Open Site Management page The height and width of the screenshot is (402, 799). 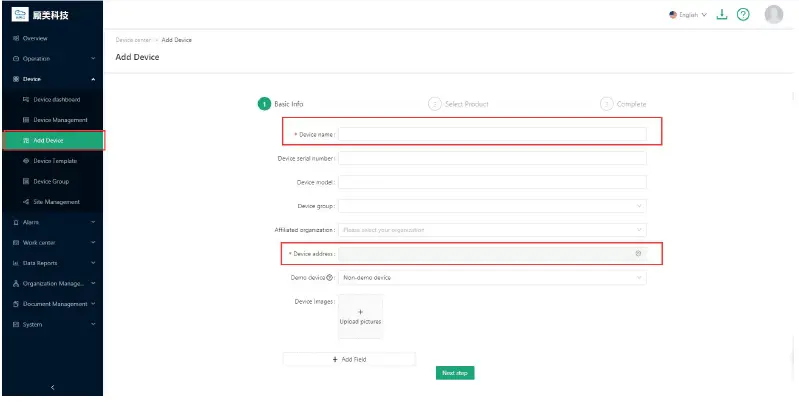point(57,202)
